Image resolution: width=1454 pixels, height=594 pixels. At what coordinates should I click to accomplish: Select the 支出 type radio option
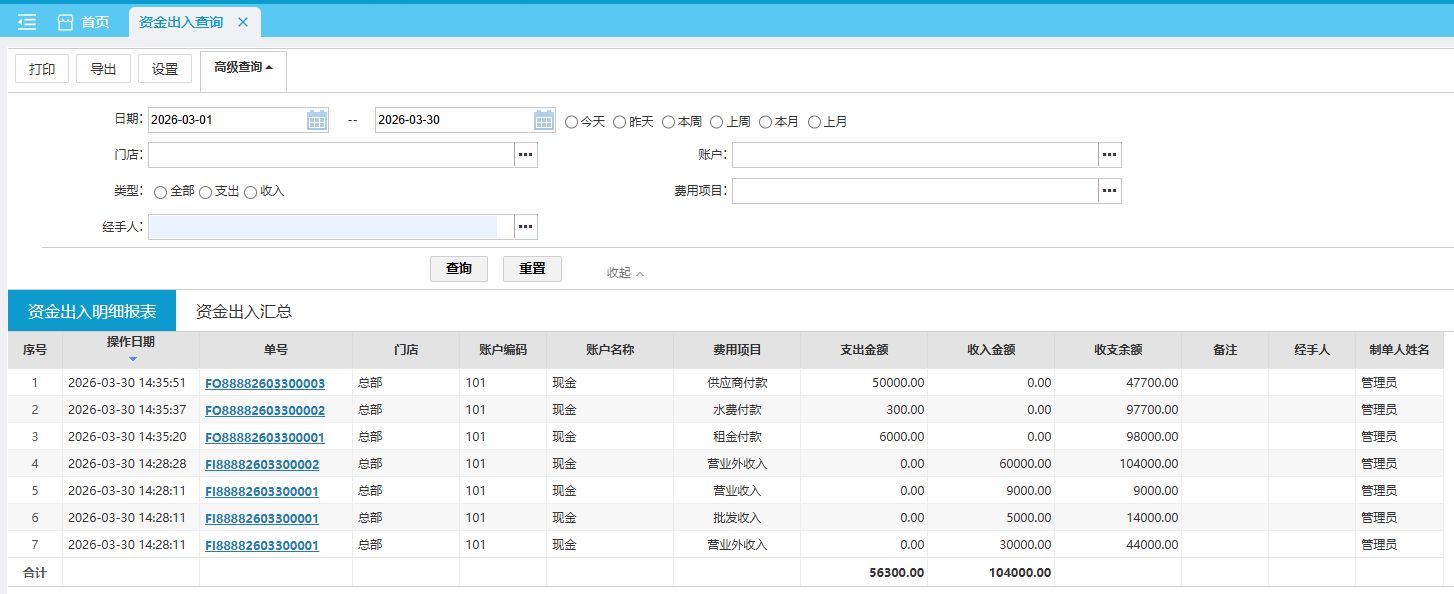(x=205, y=192)
